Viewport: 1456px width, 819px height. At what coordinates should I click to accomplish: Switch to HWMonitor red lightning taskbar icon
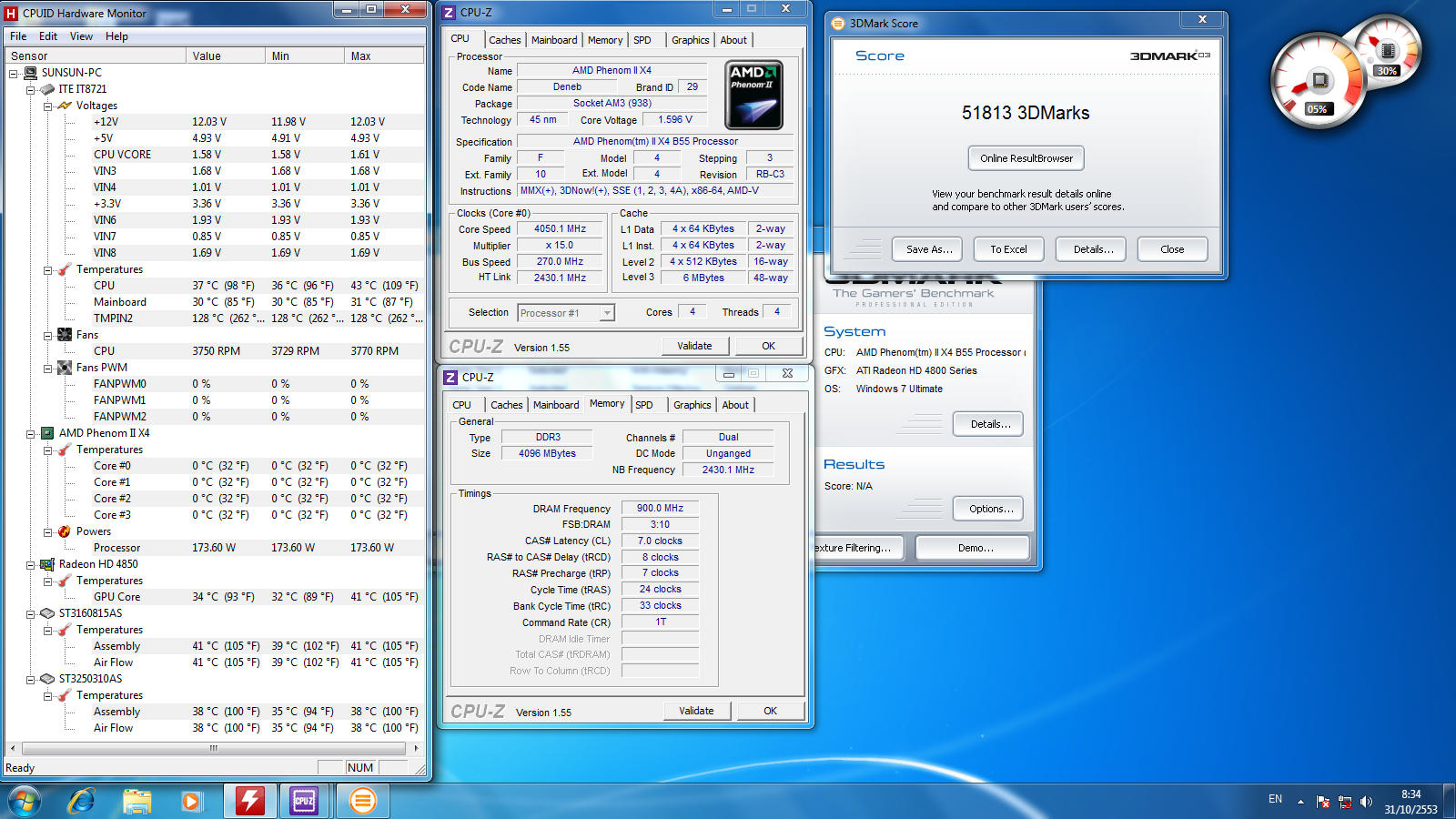pos(249,801)
